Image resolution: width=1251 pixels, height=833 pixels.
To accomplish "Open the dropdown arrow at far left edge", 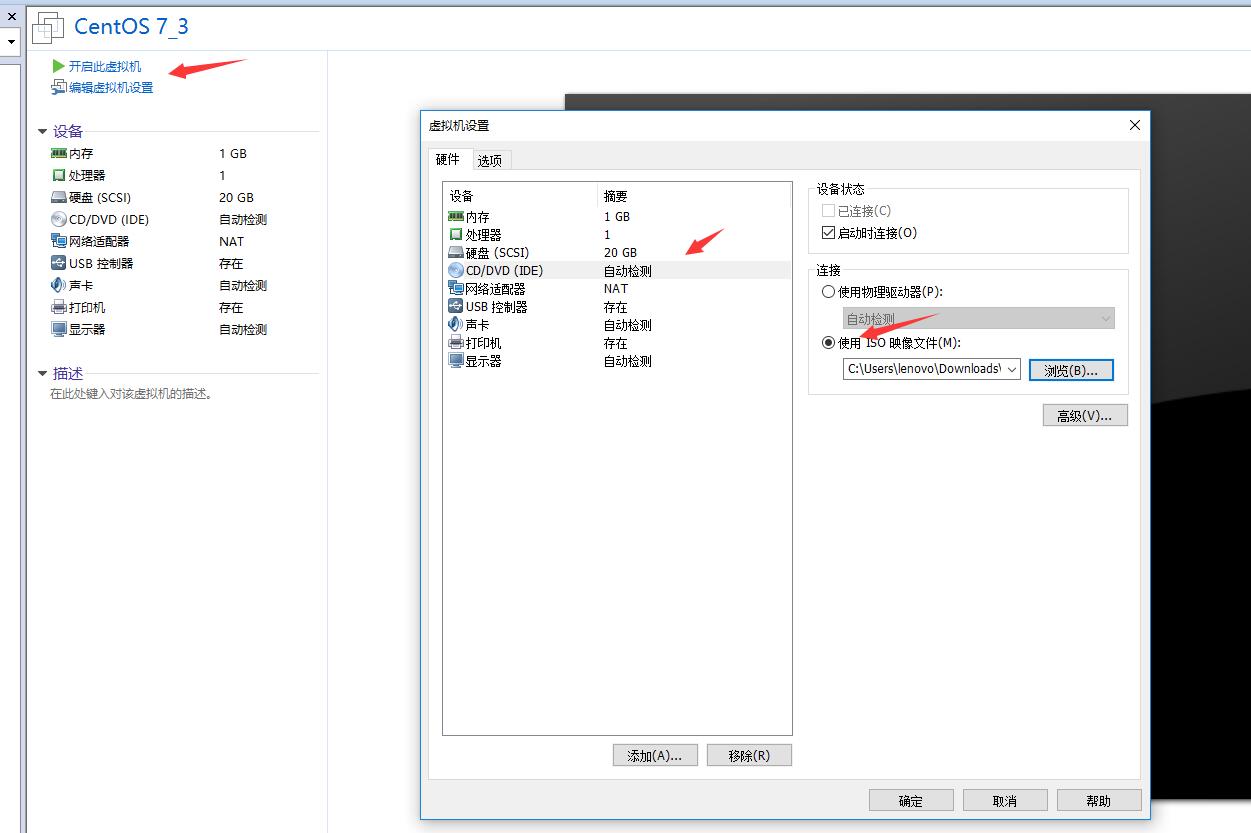I will (x=11, y=42).
